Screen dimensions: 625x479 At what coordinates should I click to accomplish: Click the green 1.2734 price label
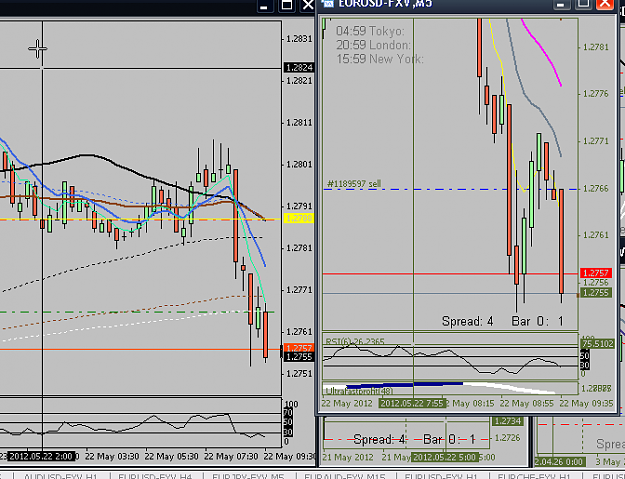(x=507, y=421)
